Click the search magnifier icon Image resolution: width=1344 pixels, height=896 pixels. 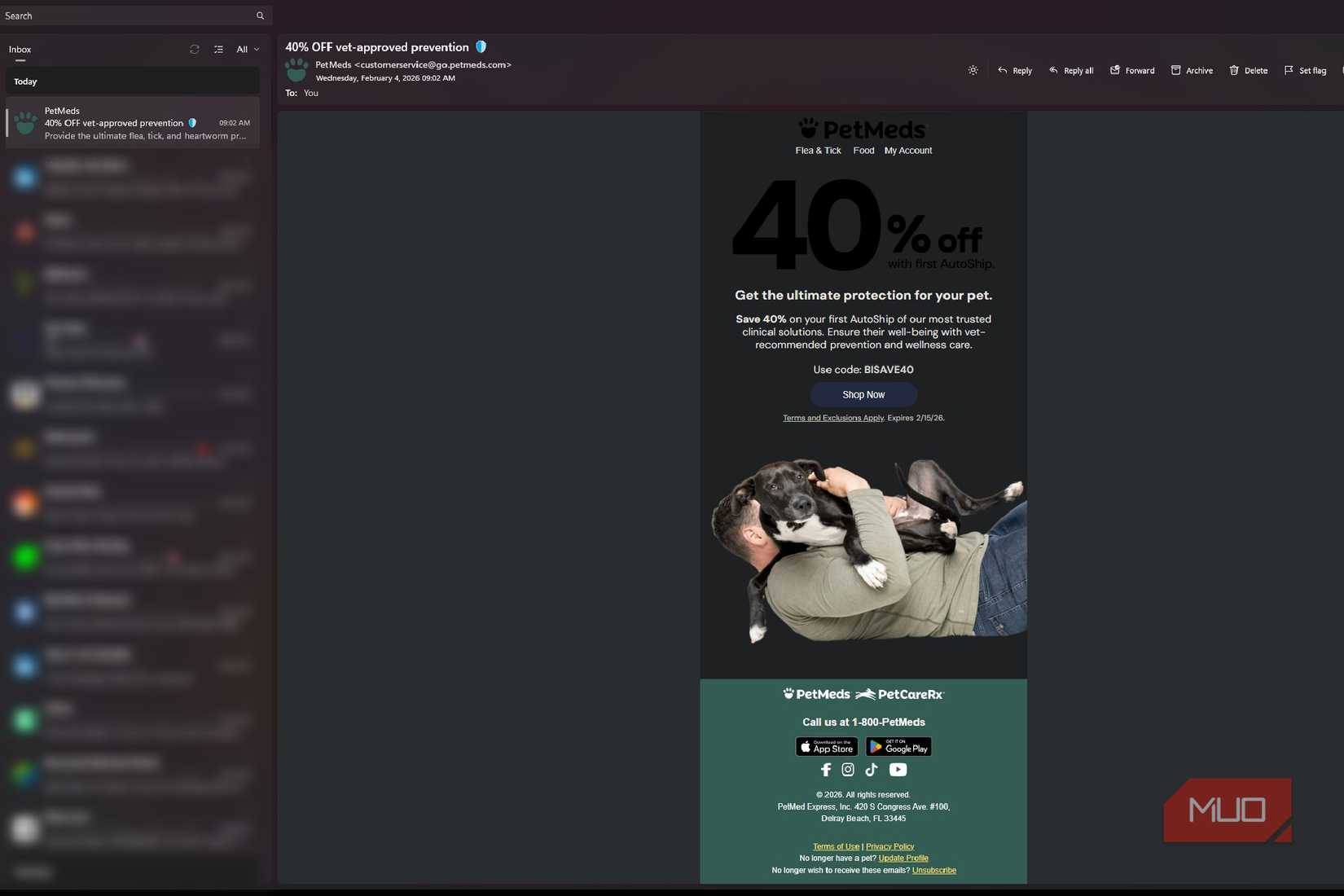[260, 15]
